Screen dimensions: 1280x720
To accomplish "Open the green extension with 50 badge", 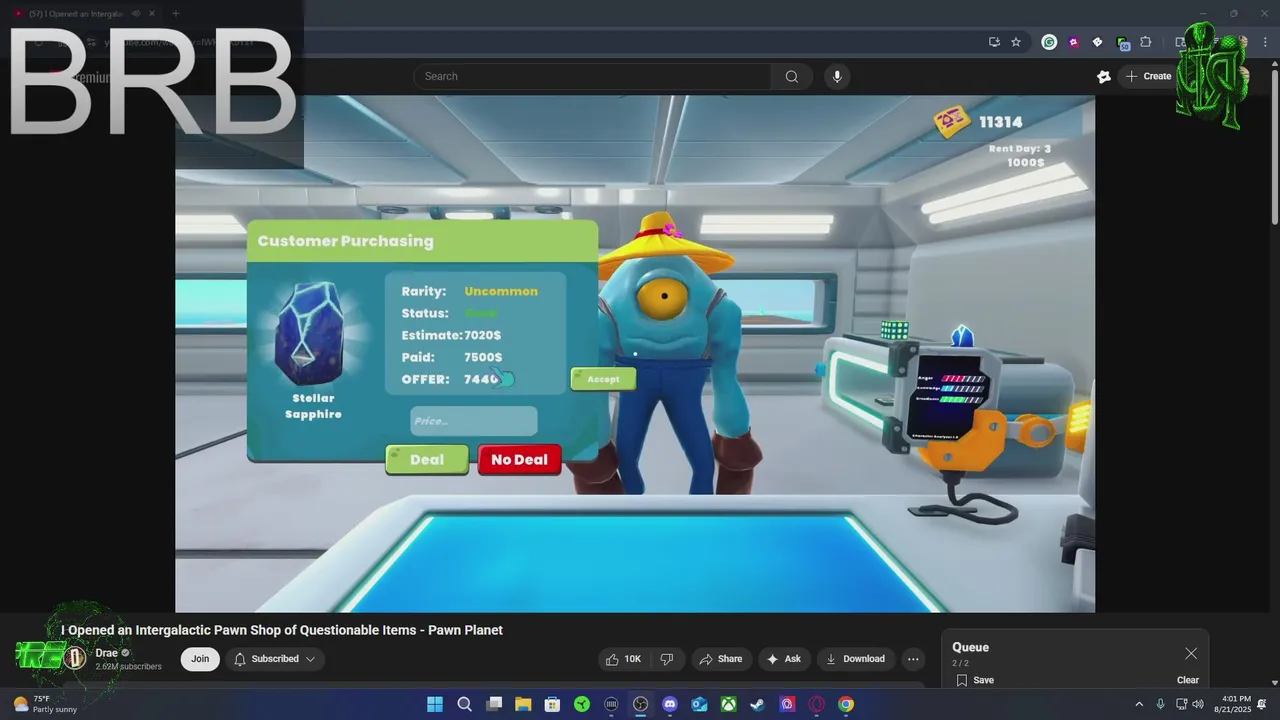I will 1122,43.
